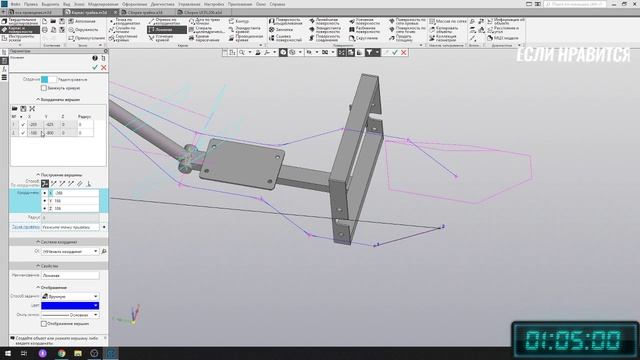Viewport: 640px width, 360px height.
Task: Open the Способ задания dropdown
Action: 70,296
